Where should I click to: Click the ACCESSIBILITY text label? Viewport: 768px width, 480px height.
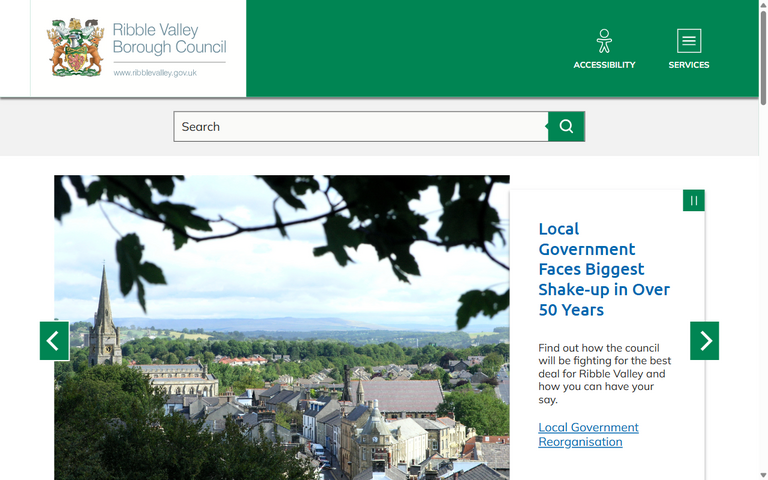604,65
